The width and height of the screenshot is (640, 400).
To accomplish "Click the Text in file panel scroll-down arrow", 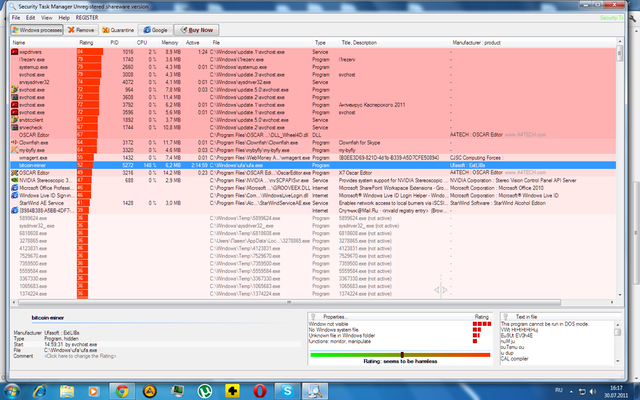I will pyautogui.click(x=618, y=361).
